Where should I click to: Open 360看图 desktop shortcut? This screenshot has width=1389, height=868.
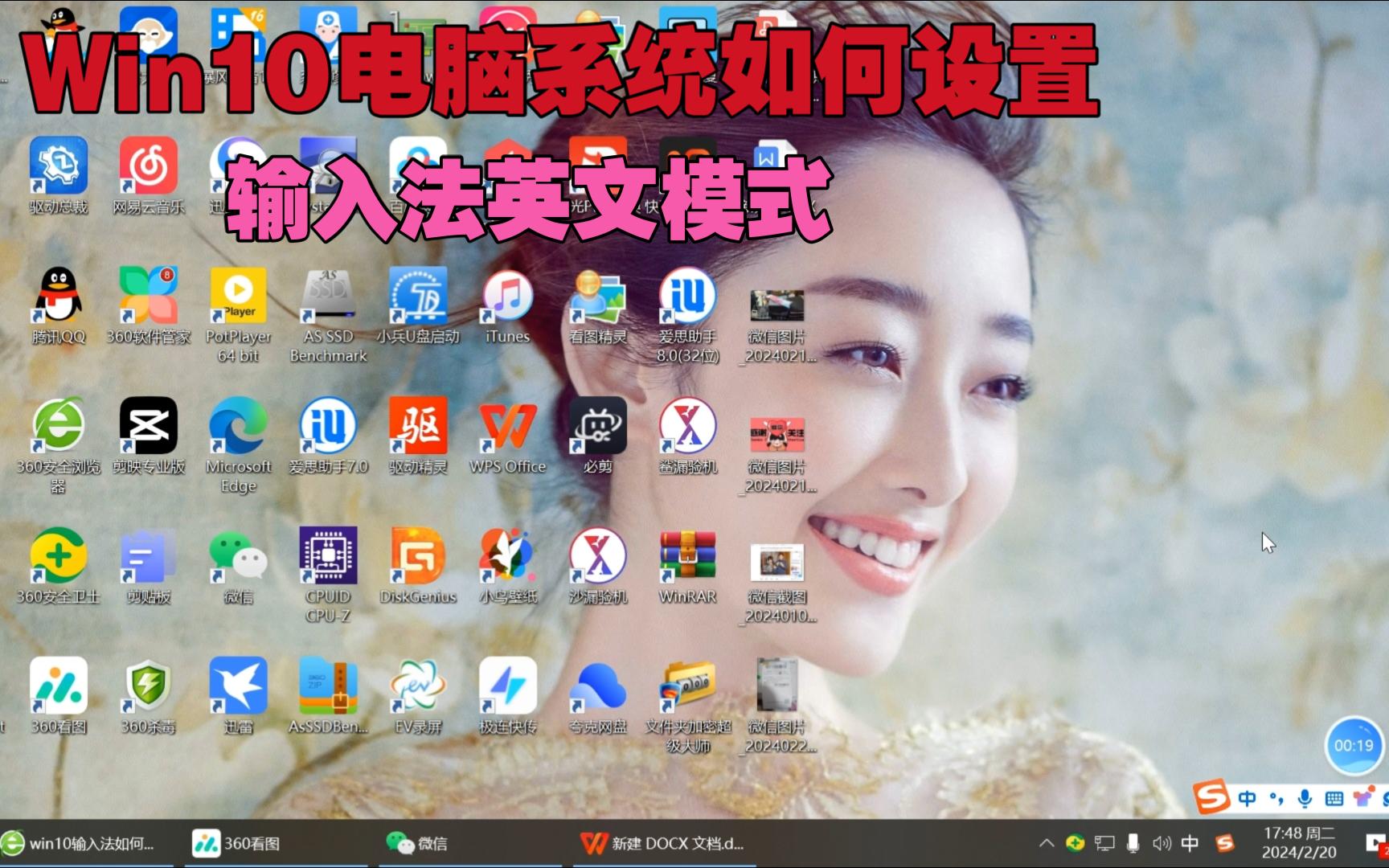(59, 697)
